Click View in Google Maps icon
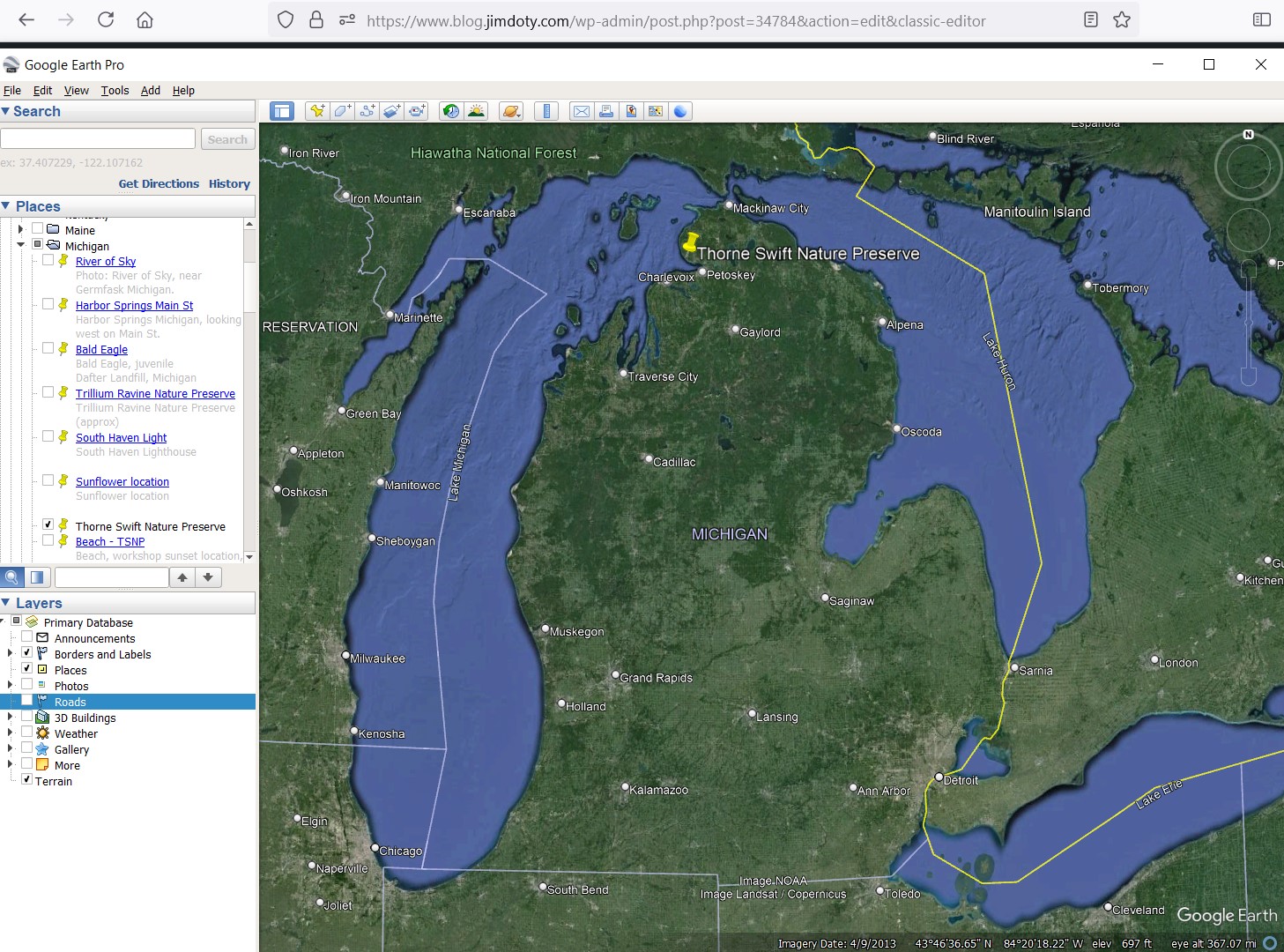 pos(656,111)
